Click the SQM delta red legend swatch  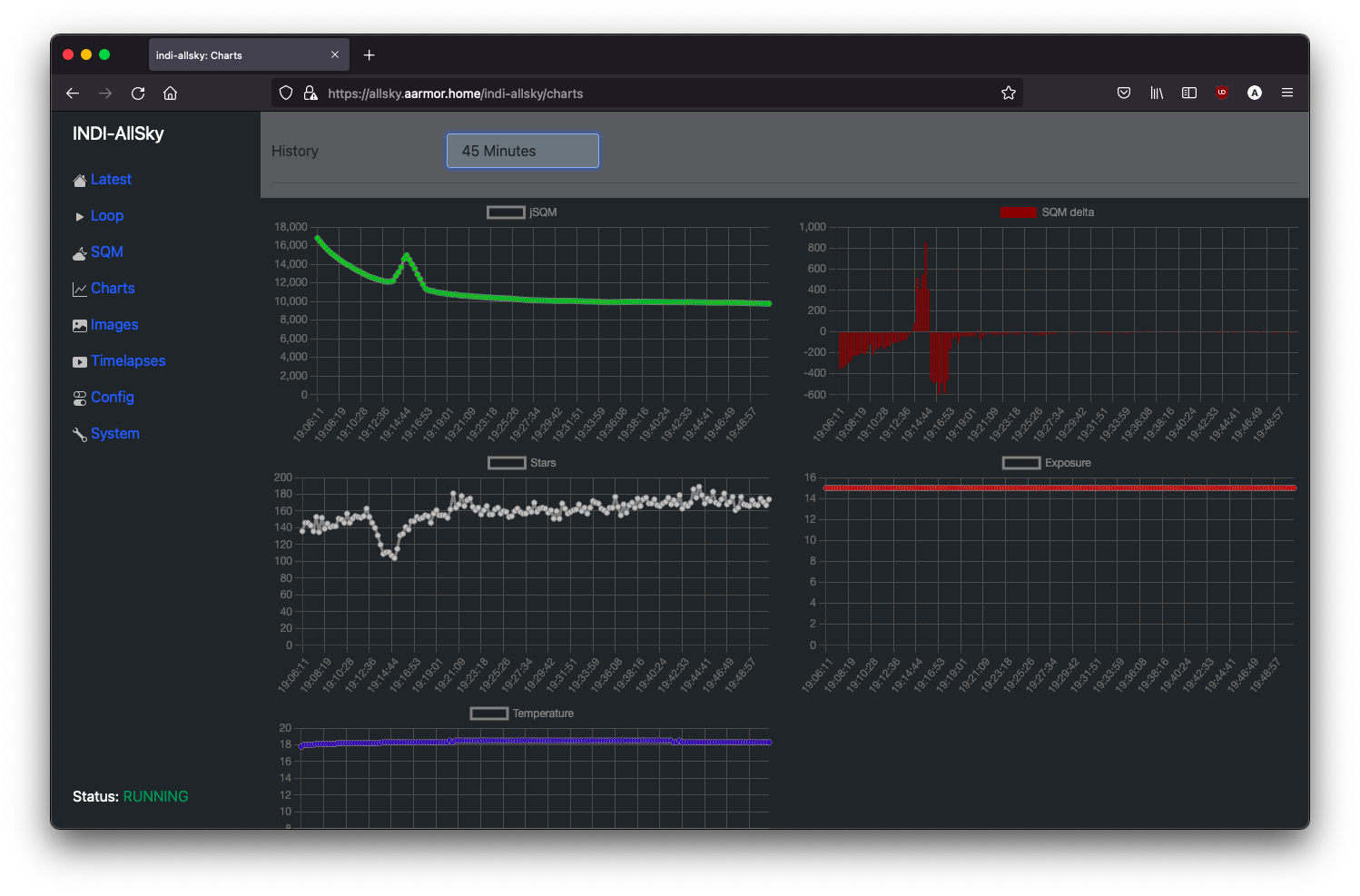point(1018,212)
